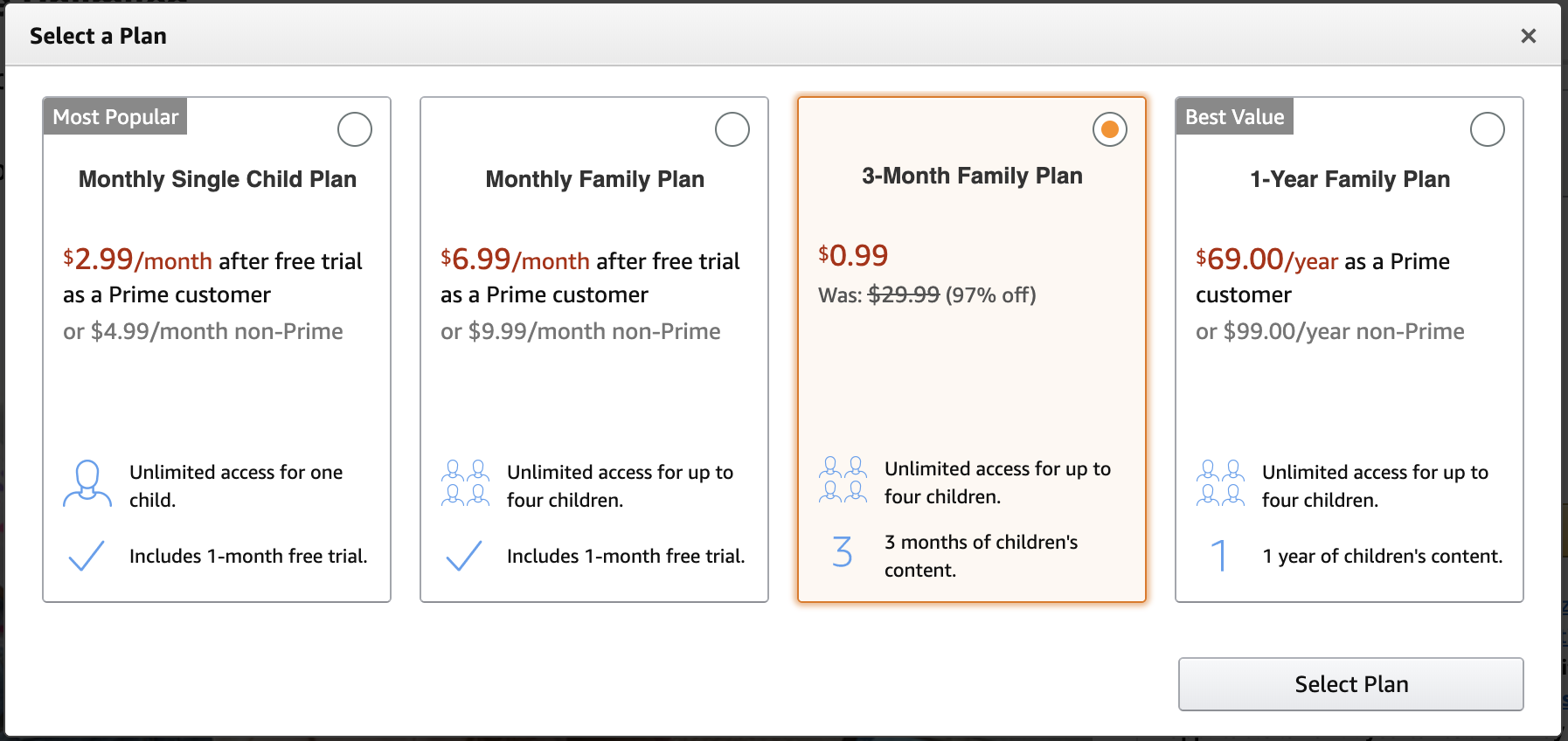1568x741 pixels.
Task: Click the crossed-out $29.99 original price
Action: (900, 295)
